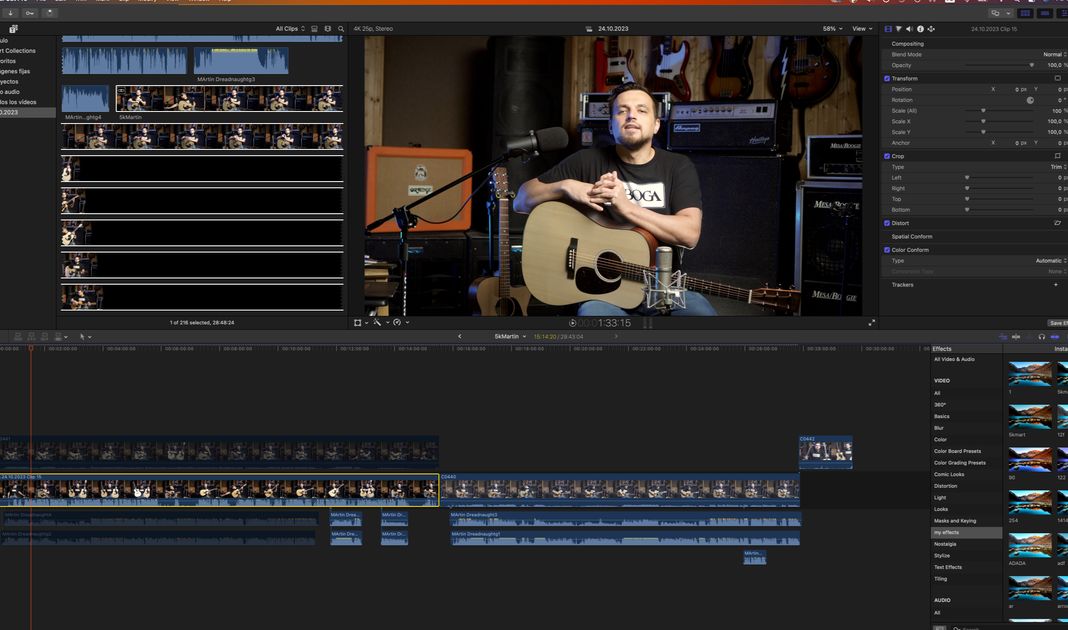The height and width of the screenshot is (630, 1068).
Task: Open the All Clips filter dropdown
Action: 289,29
